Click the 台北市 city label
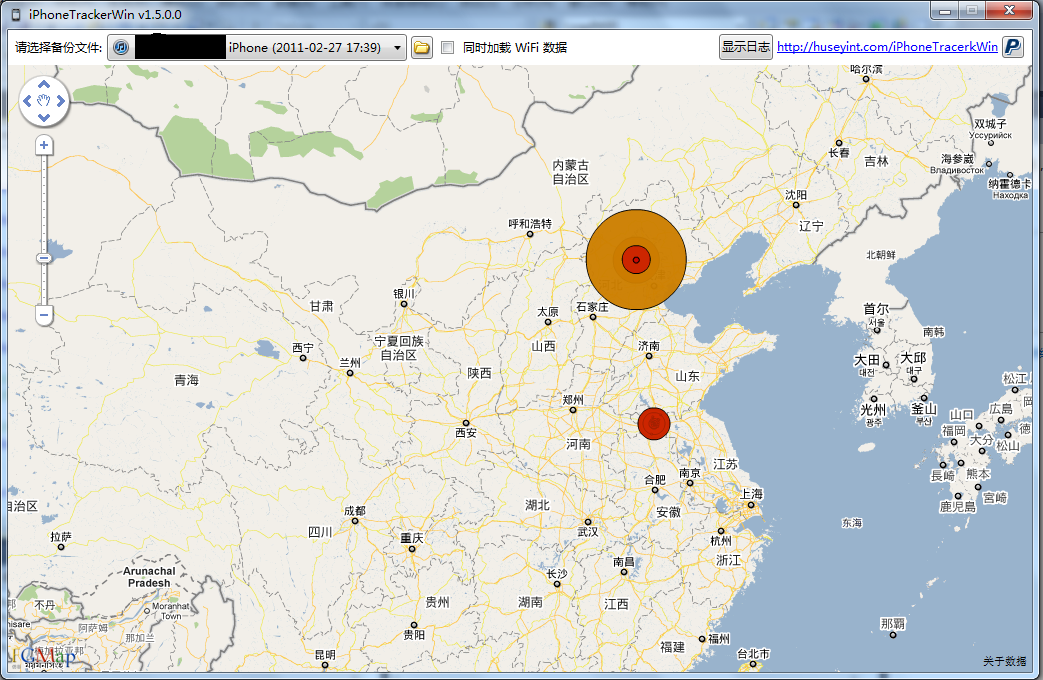1043x680 pixels. pos(753,653)
